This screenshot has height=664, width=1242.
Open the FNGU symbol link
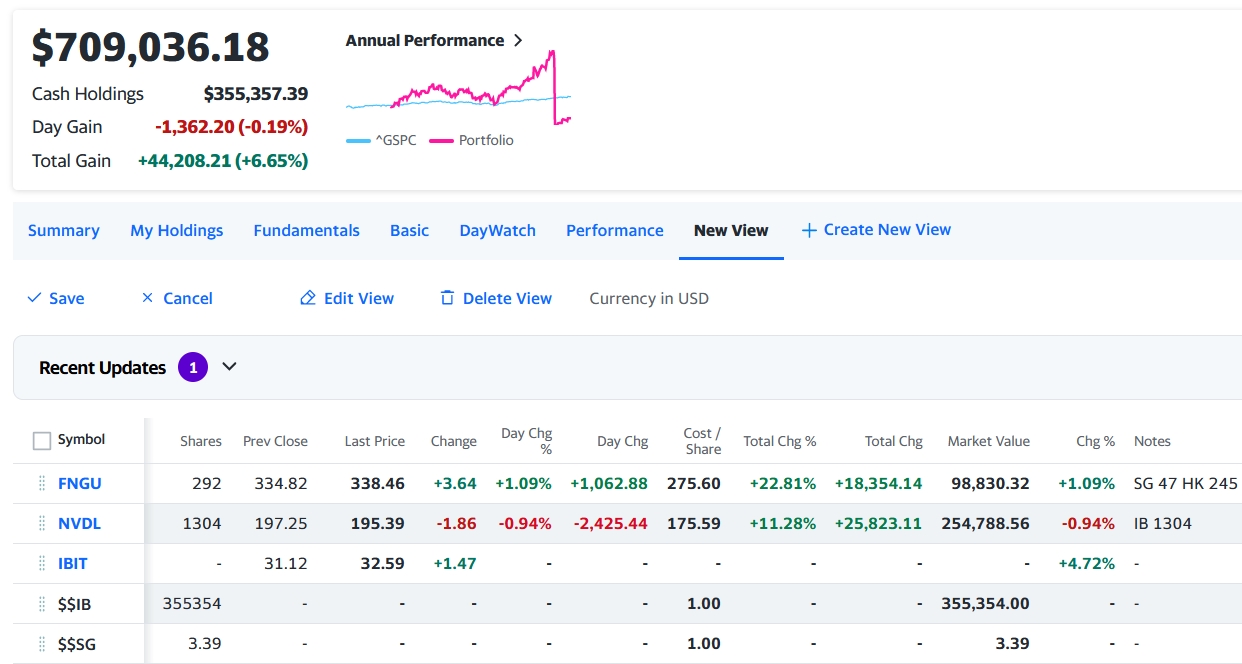coord(80,483)
